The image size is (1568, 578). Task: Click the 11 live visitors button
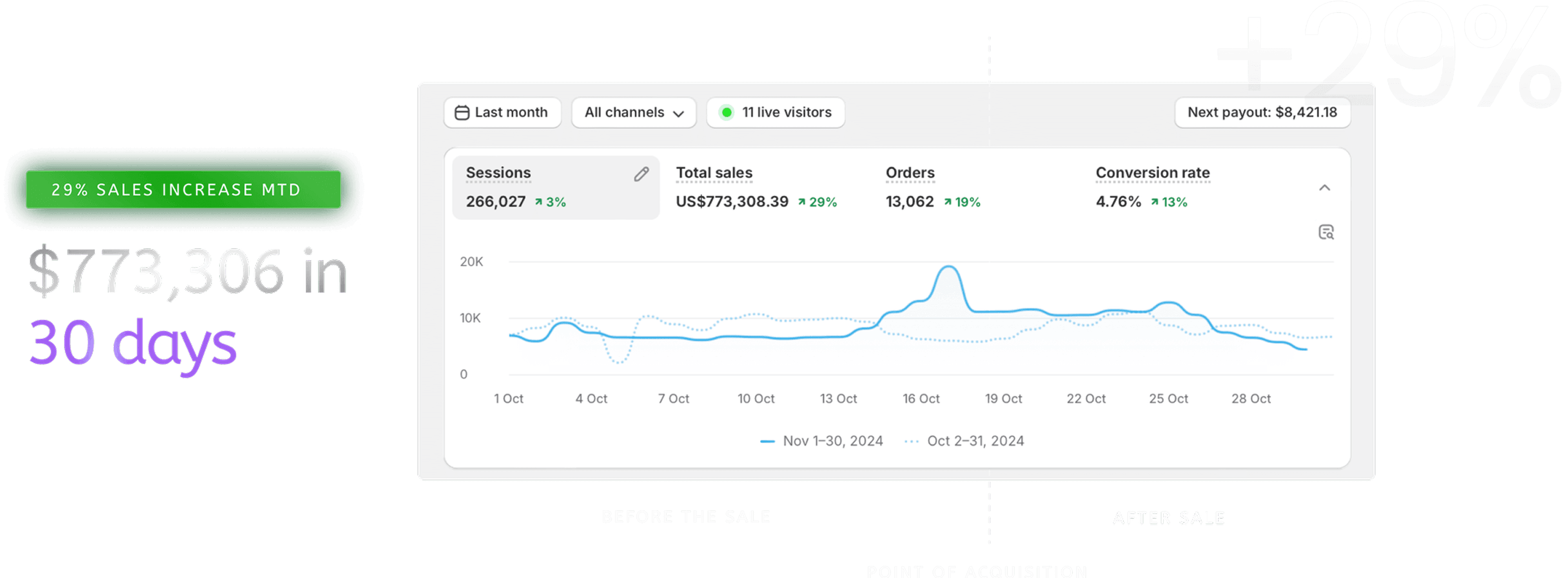pos(775,113)
